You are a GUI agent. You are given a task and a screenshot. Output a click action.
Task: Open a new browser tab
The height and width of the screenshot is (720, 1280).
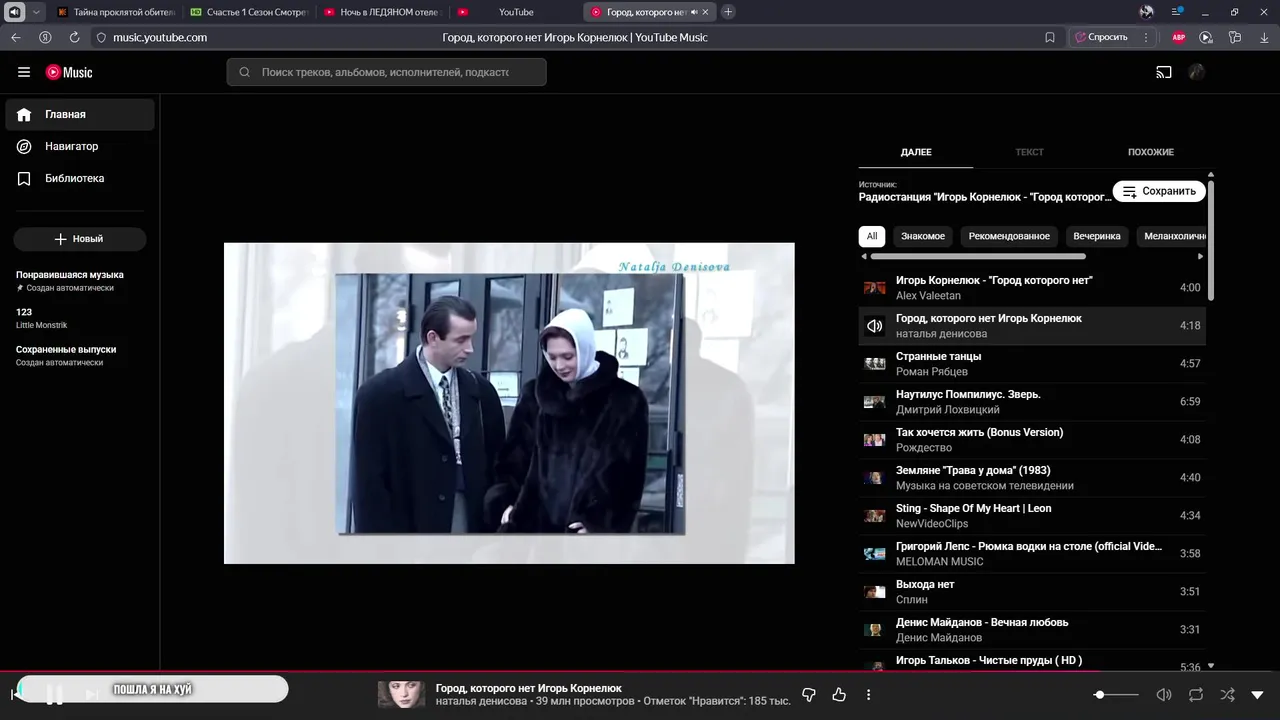[728, 12]
